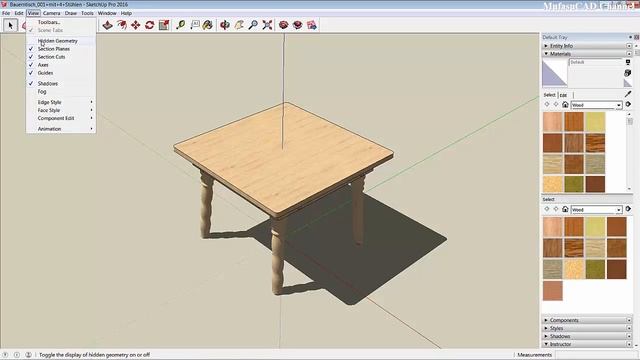
Task: Expand the Shadows tray panel
Action: [x=587, y=336]
